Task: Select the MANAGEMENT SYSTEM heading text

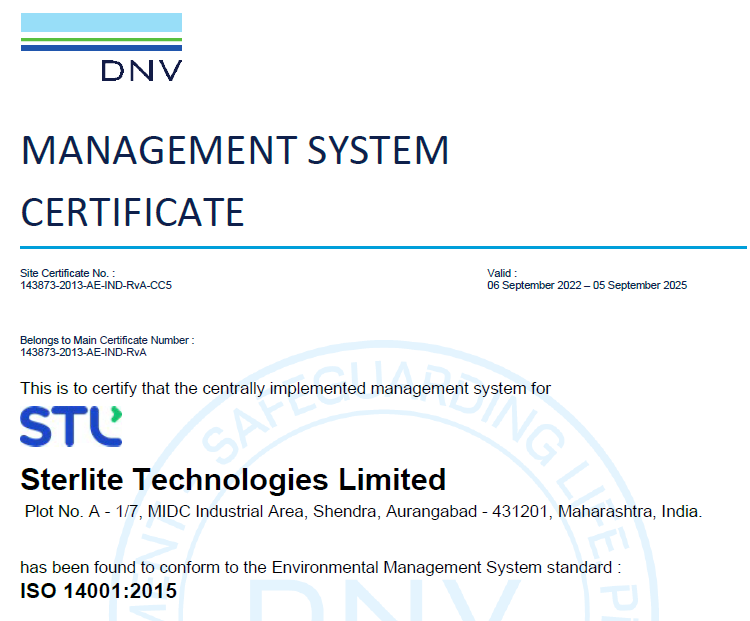Action: [x=235, y=150]
